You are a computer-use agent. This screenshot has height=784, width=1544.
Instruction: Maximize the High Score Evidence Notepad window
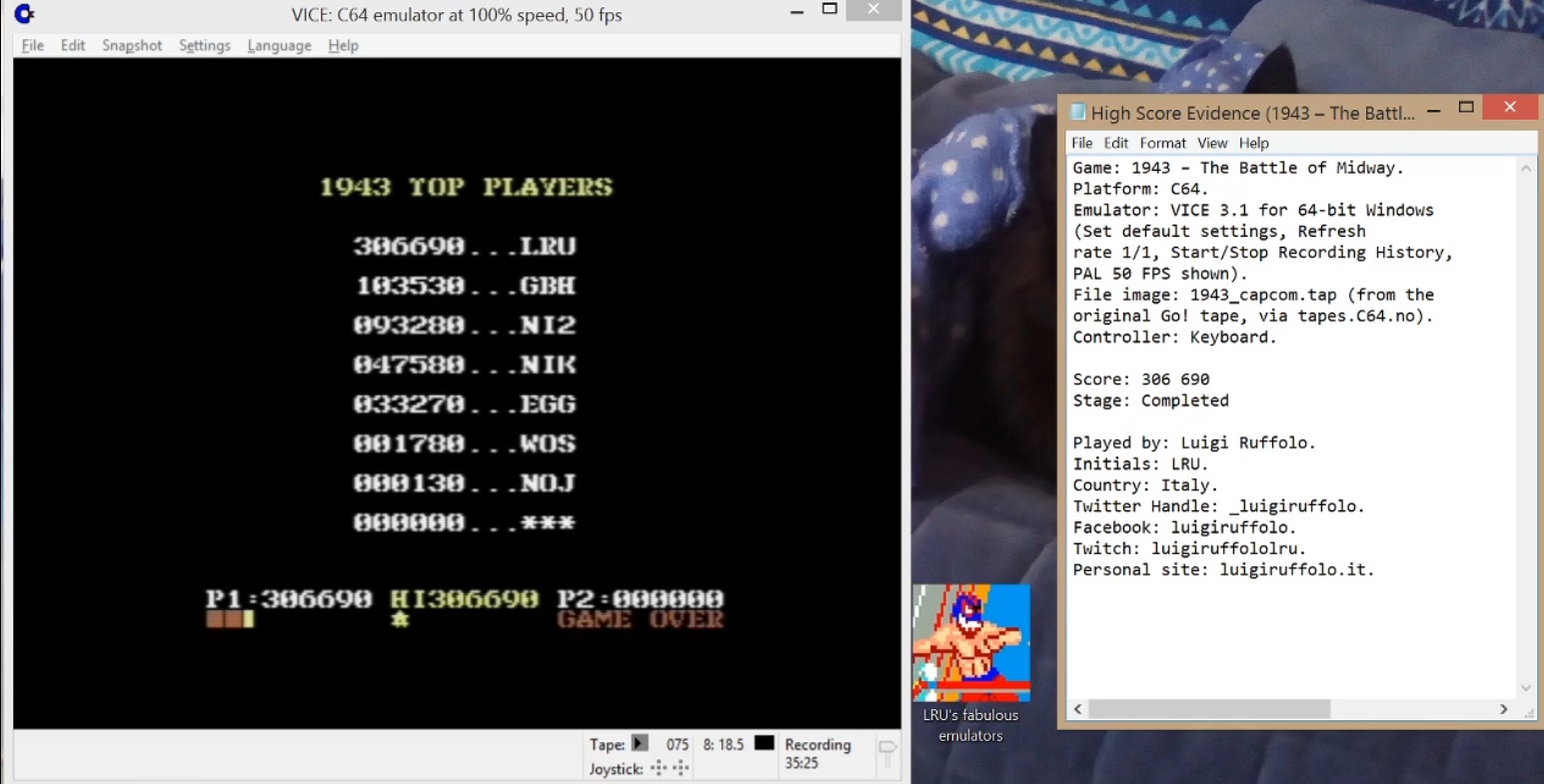click(1466, 107)
